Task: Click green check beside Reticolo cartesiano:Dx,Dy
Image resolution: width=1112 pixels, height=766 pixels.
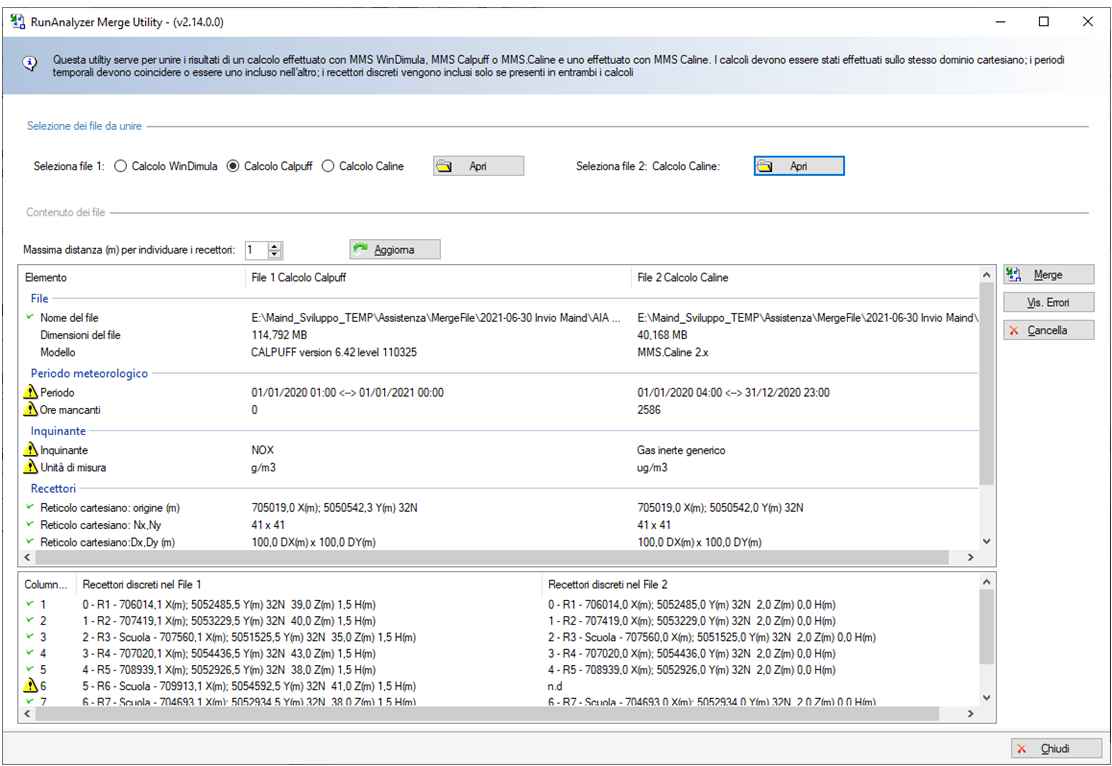Action: (x=30, y=540)
